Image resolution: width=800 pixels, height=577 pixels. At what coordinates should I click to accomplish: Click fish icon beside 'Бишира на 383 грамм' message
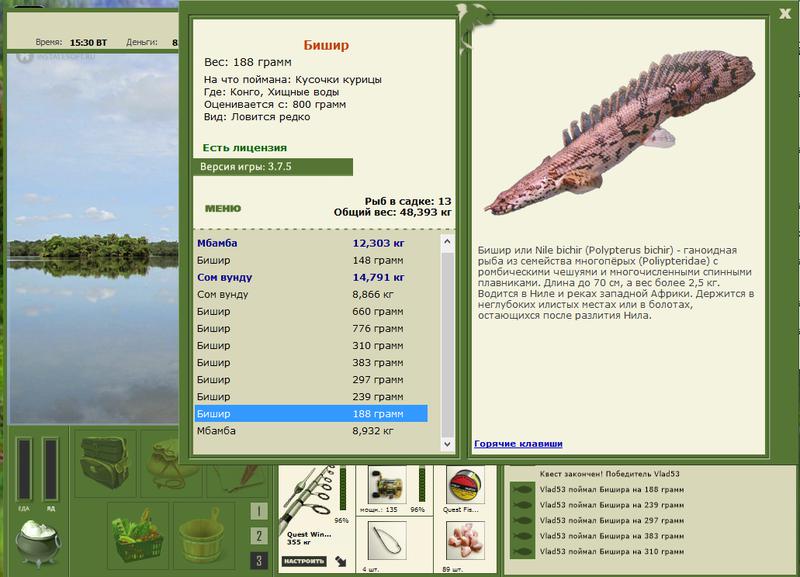coord(521,536)
